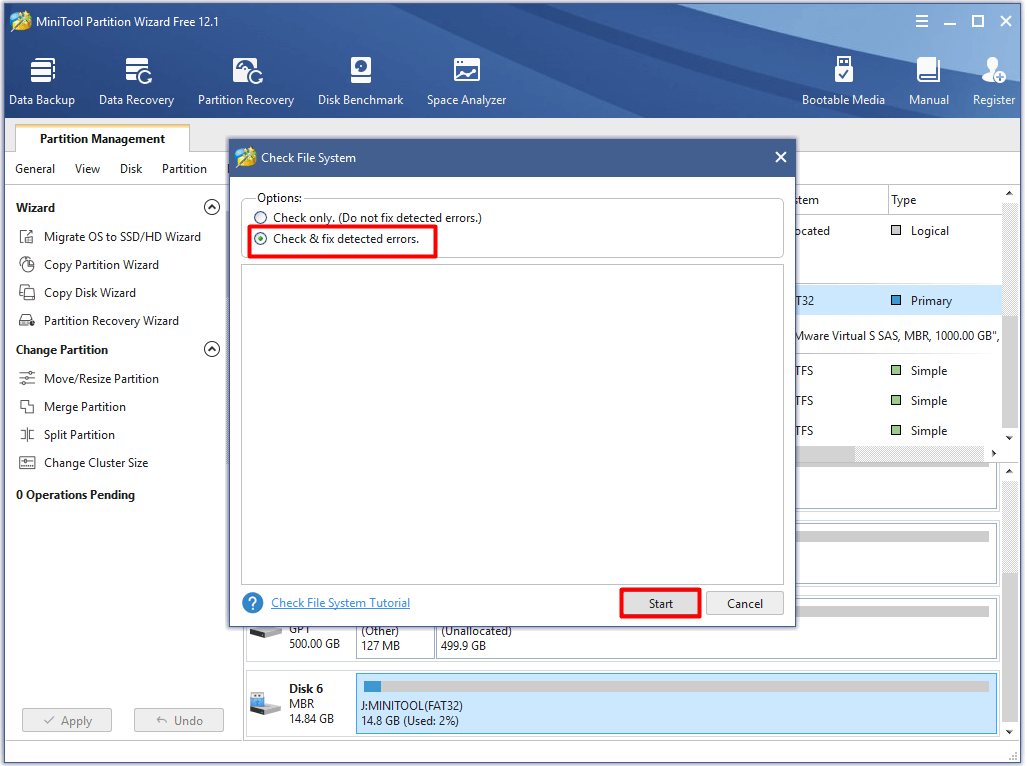Click Start to check file system

coord(660,604)
